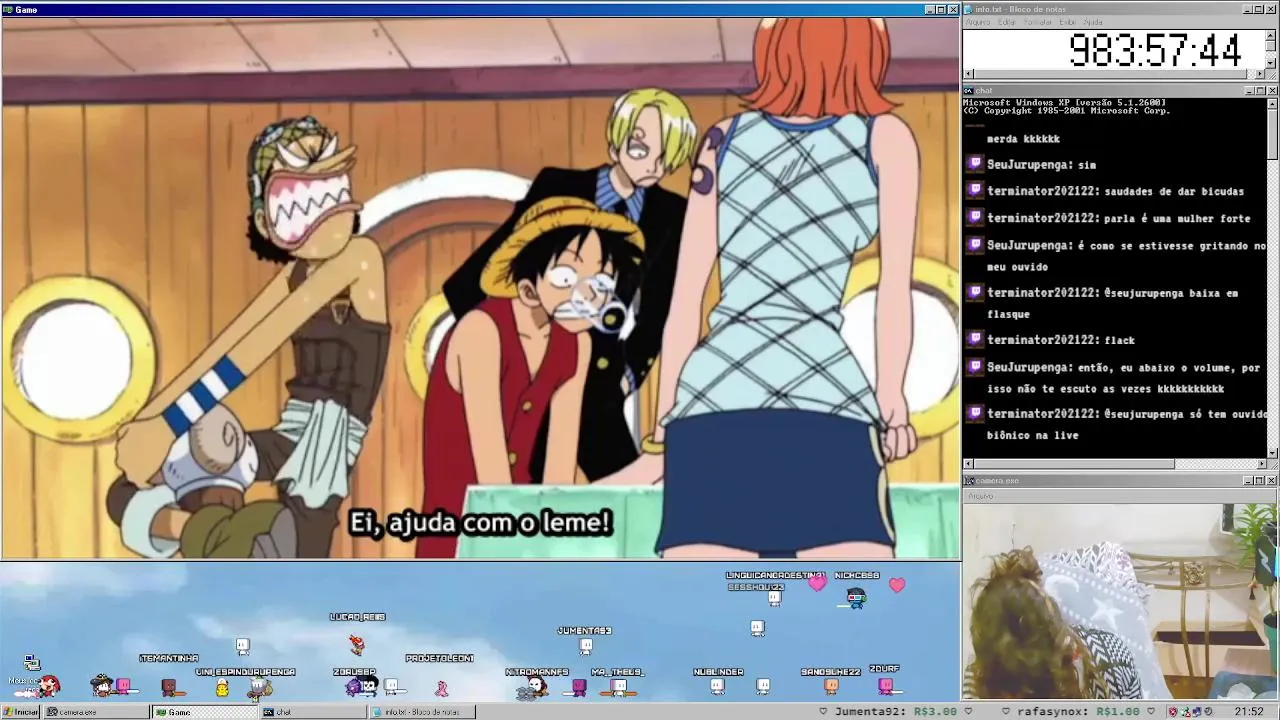The width and height of the screenshot is (1280, 720).
Task: Switch to Game in the taskbar
Action: (x=205, y=712)
